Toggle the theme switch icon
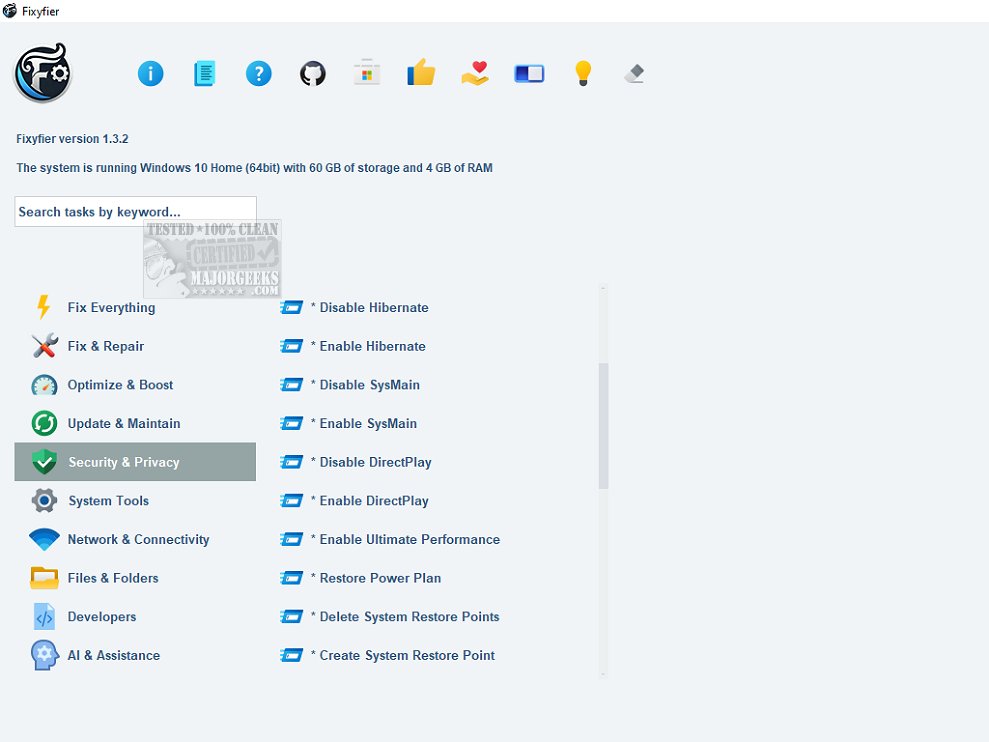 click(529, 74)
